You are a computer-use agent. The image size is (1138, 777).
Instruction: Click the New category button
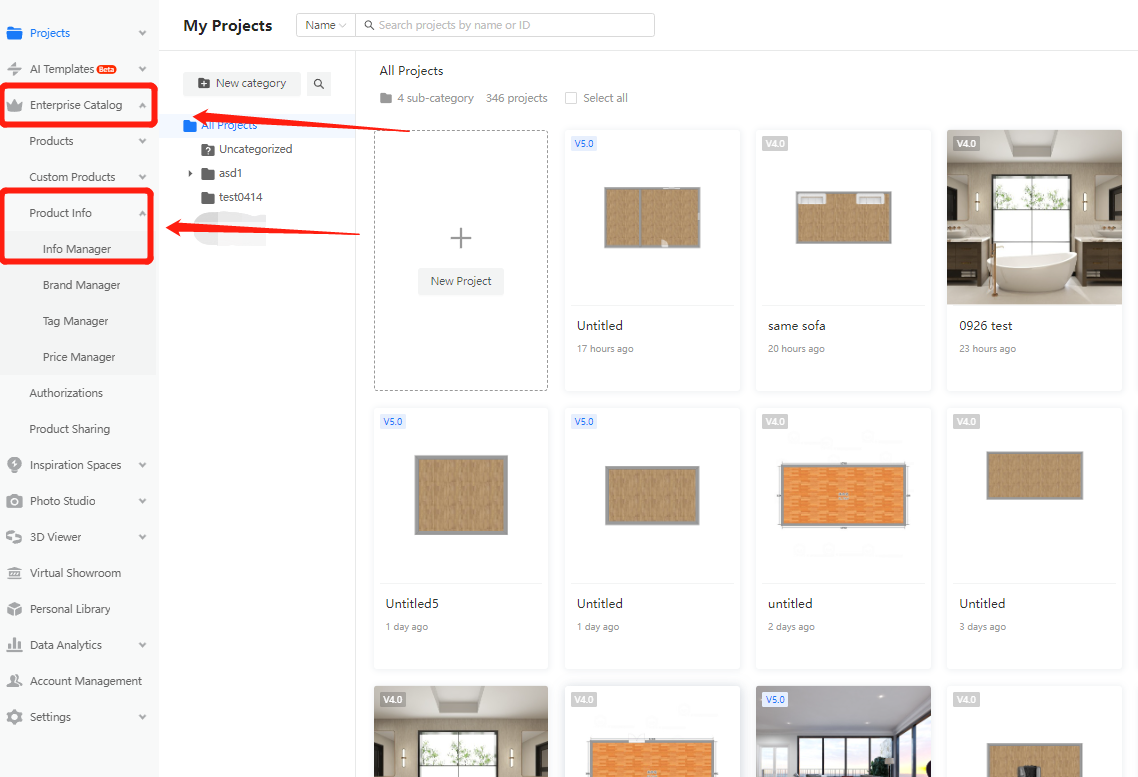[242, 84]
